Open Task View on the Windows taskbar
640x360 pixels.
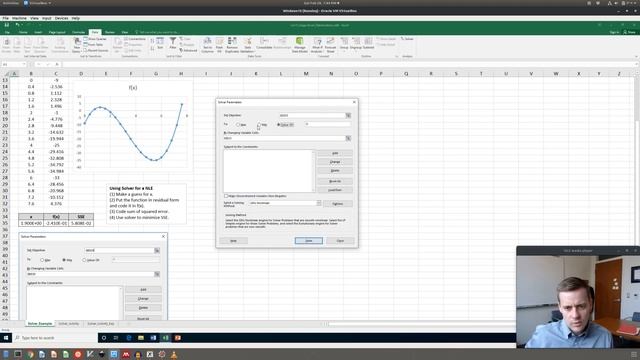pos(116,338)
